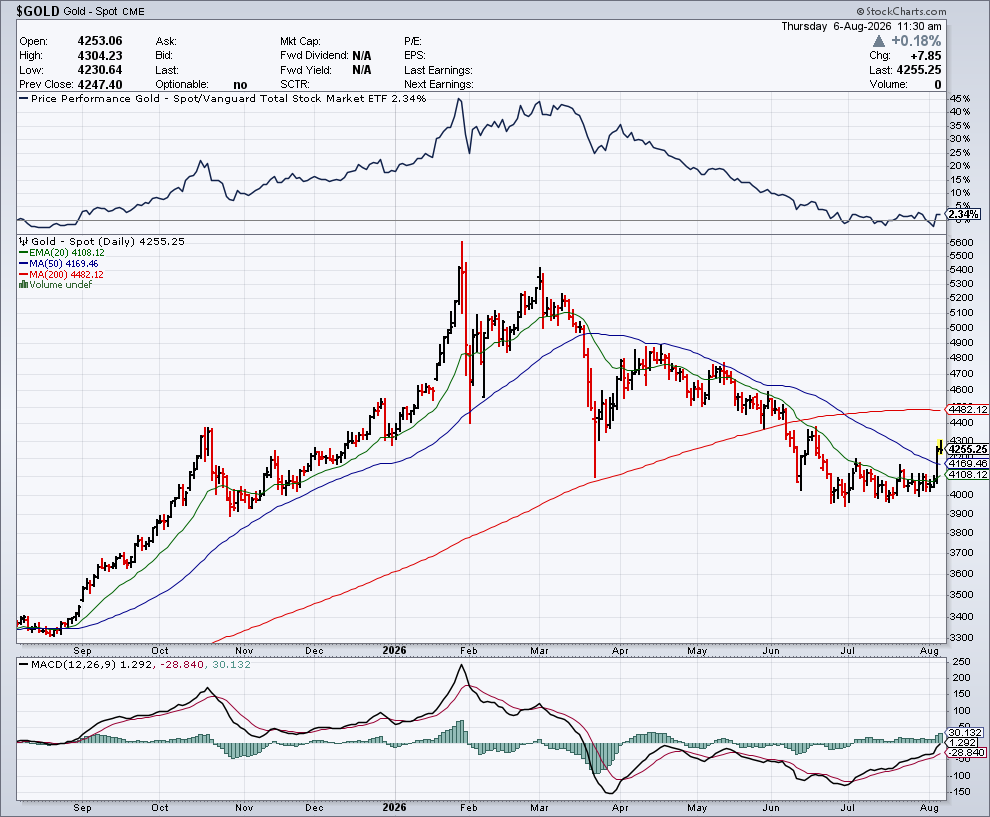Click the Fwd Dividend N/A value

click(362, 56)
